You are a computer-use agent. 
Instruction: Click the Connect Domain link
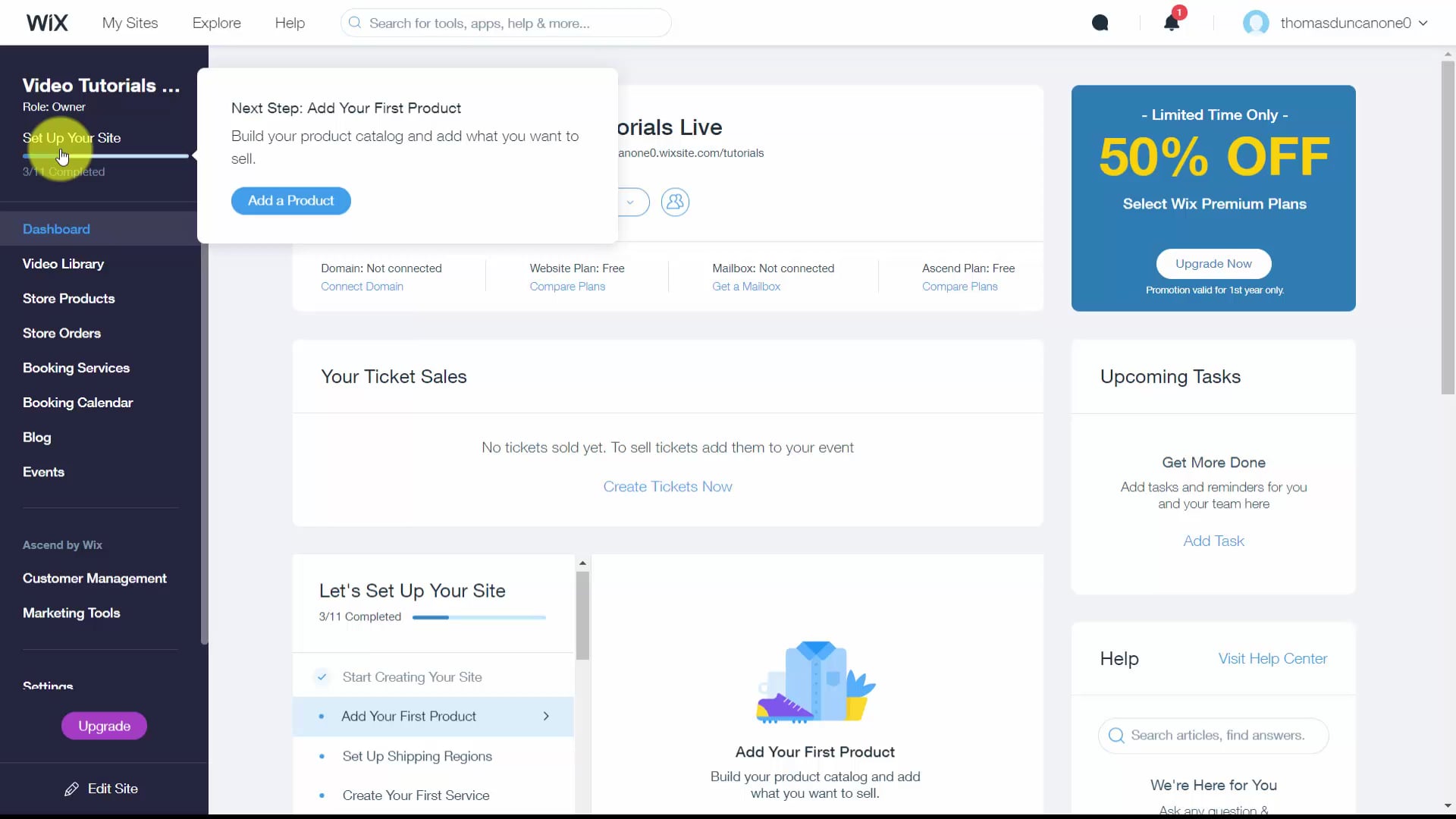(x=362, y=287)
